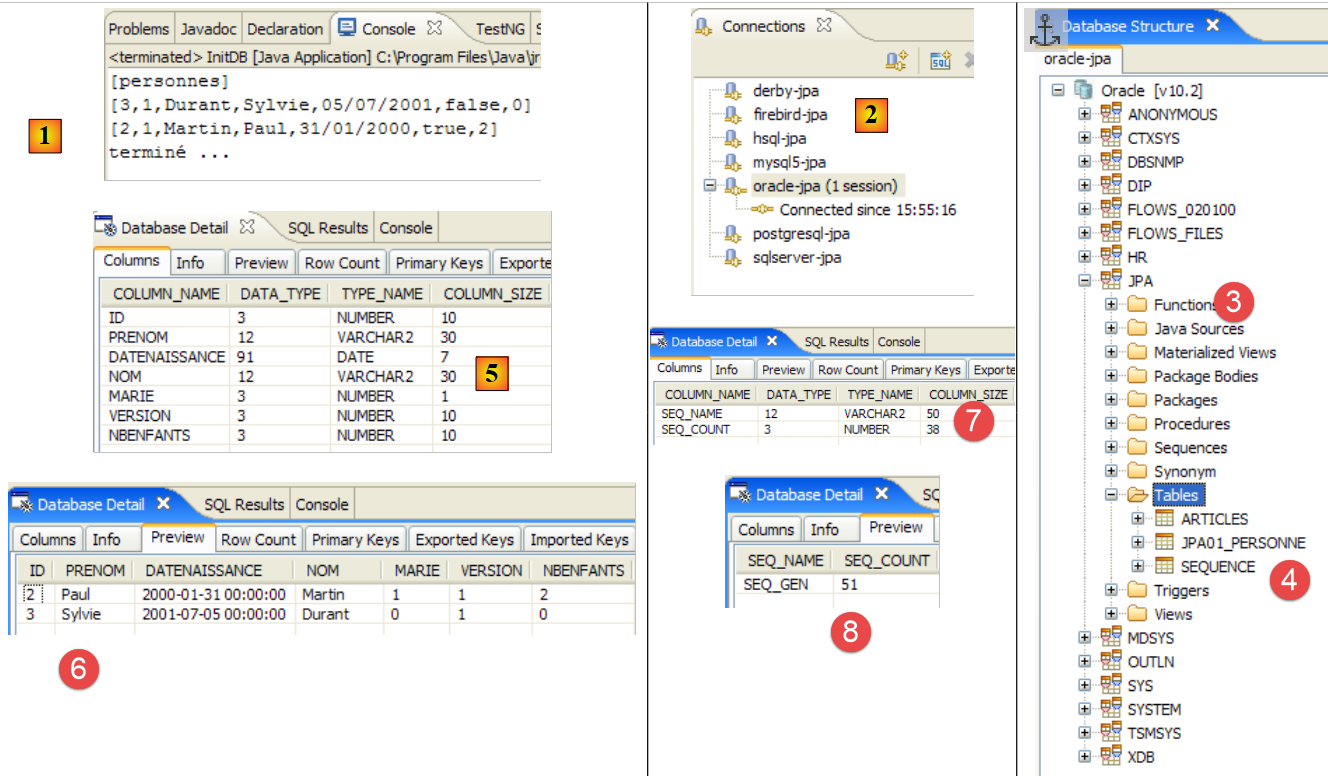Click the SQL editor icon in Connections toolbar
Screen dimensions: 1328x776
click(940, 61)
